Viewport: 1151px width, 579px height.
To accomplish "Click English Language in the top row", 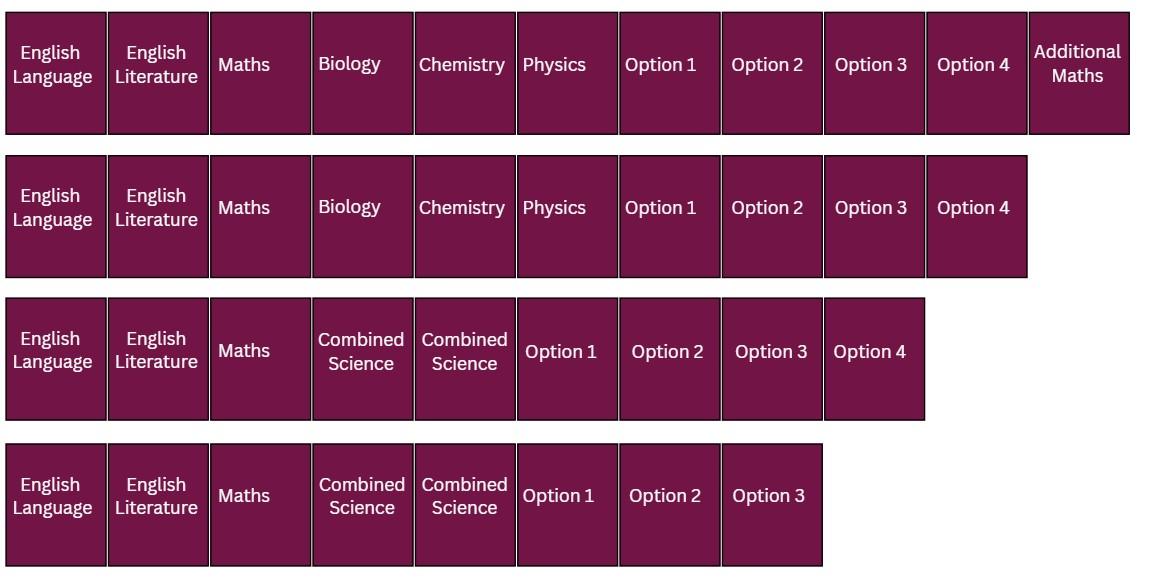I will tap(56, 73).
